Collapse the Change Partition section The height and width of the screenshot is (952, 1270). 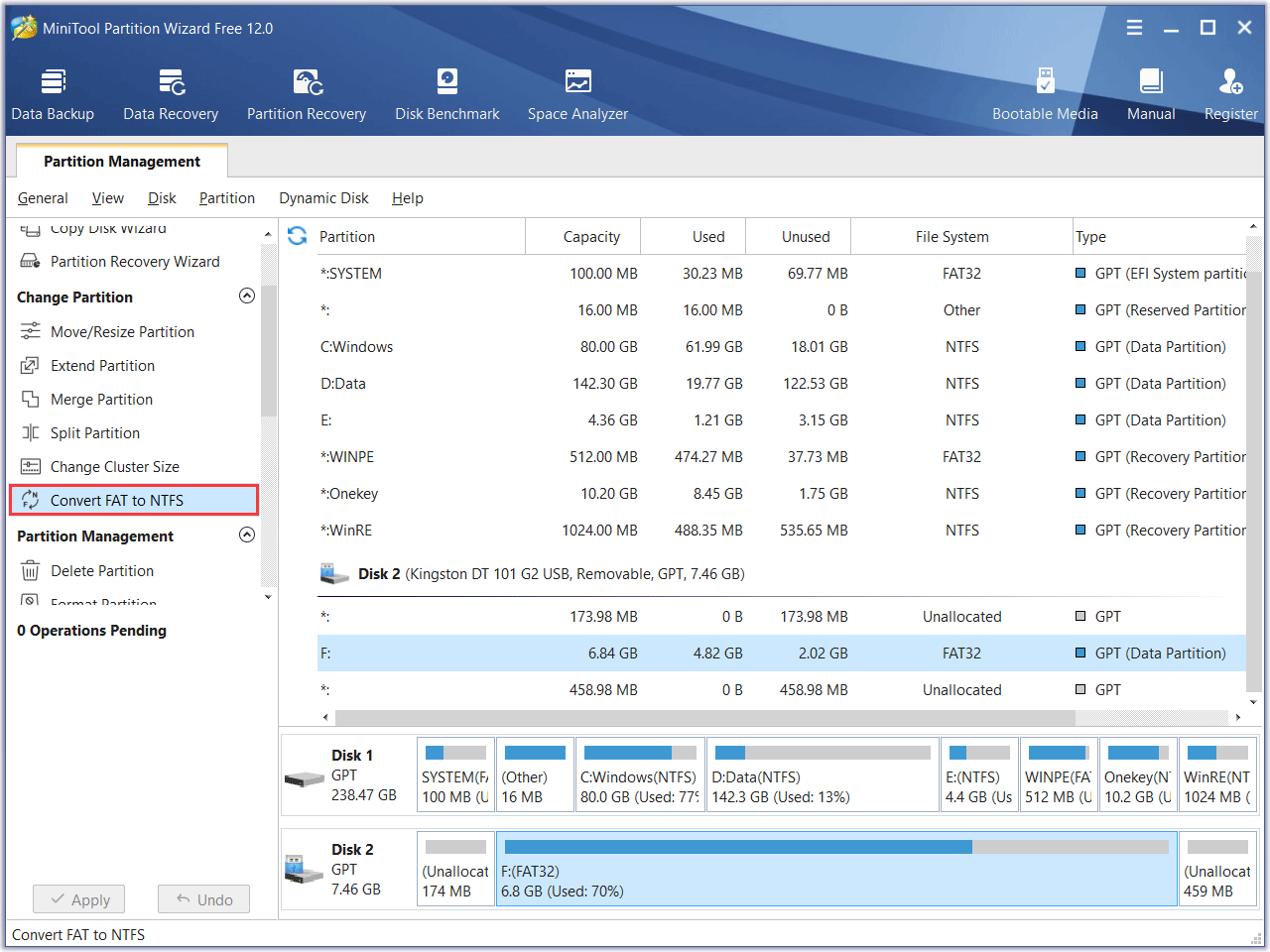tap(247, 296)
